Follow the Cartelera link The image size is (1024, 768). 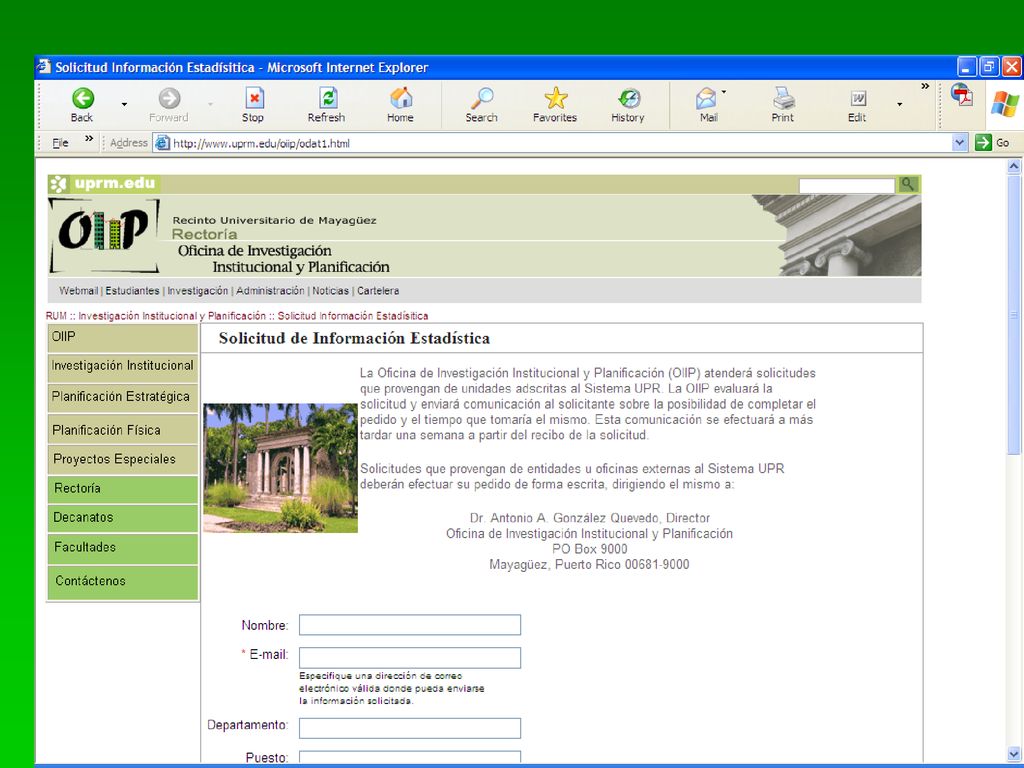378,291
